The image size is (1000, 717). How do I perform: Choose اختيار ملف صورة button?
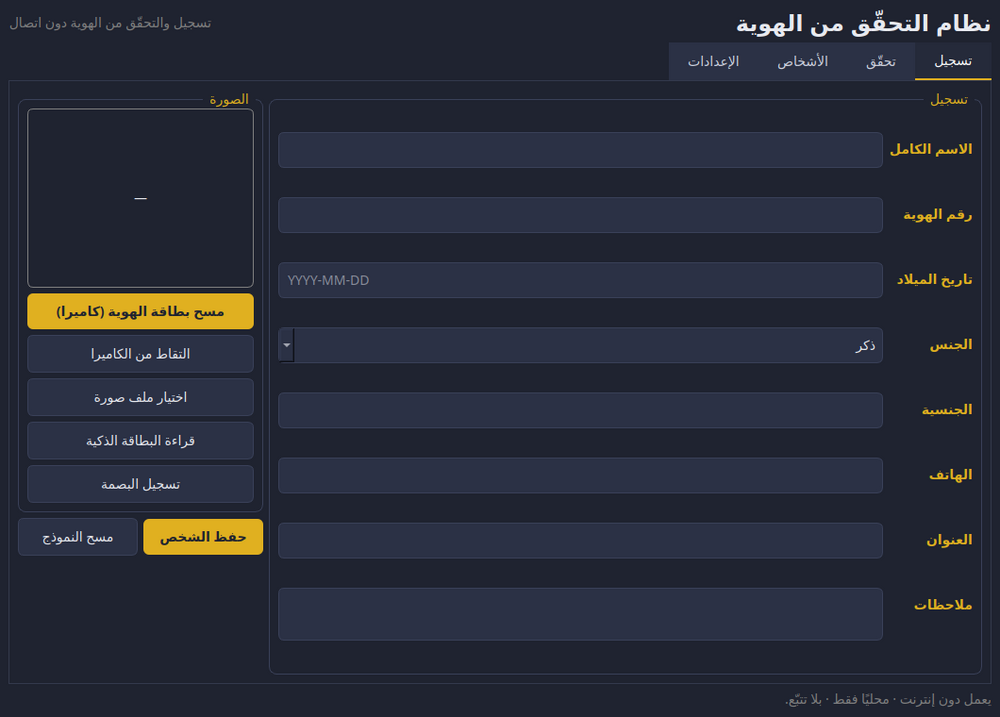(140, 397)
